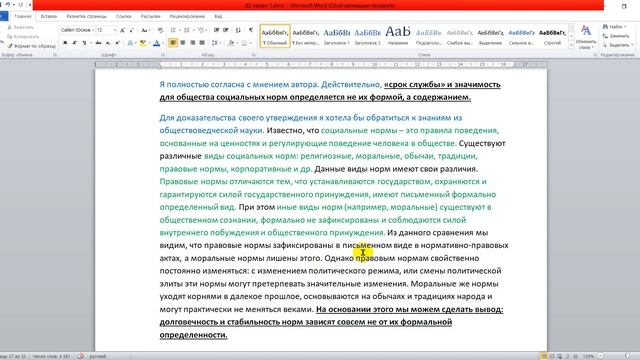Center the paragraph text
The image size is (640, 360).
pyautogui.click(x=182, y=43)
